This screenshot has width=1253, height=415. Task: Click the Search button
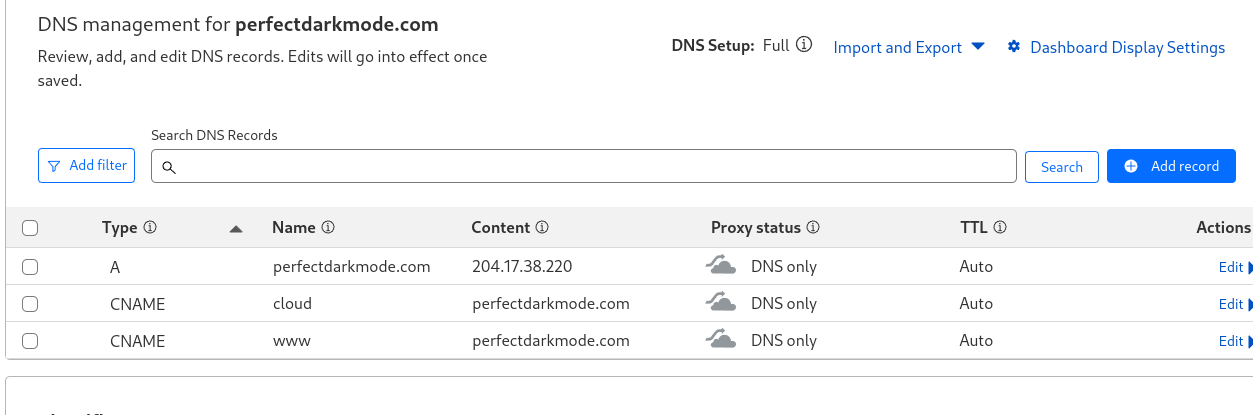1062,167
